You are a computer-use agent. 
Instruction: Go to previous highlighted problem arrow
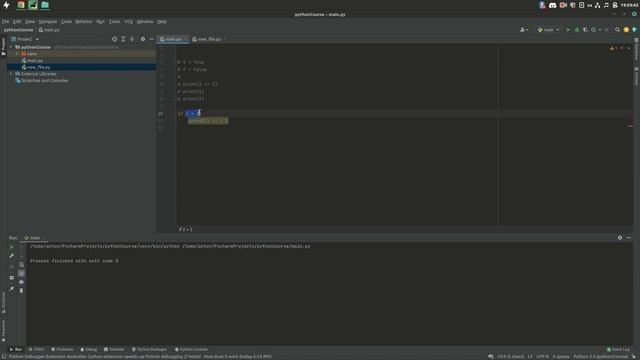[x=622, y=48]
